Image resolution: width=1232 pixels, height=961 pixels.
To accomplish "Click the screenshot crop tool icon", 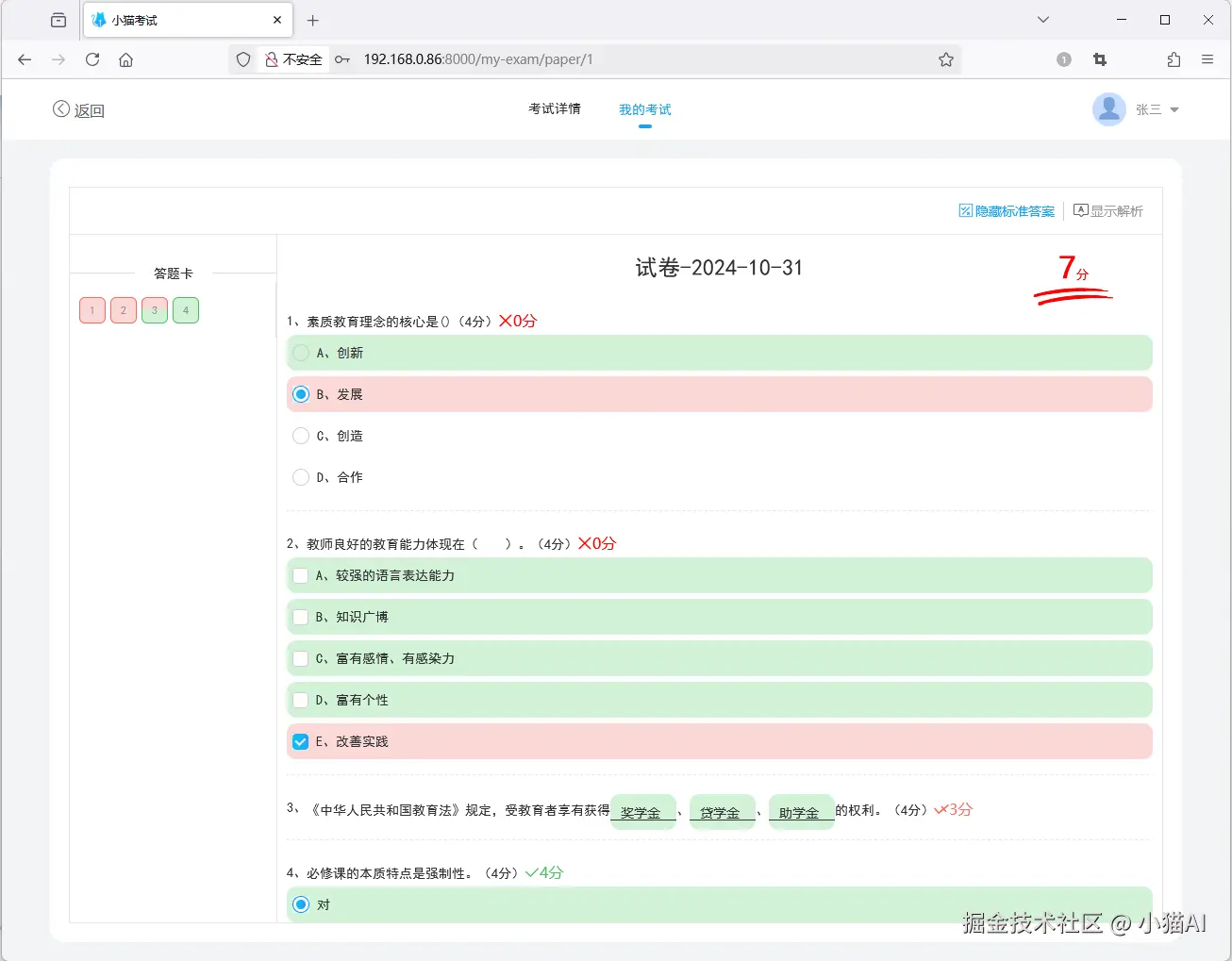I will [1100, 58].
